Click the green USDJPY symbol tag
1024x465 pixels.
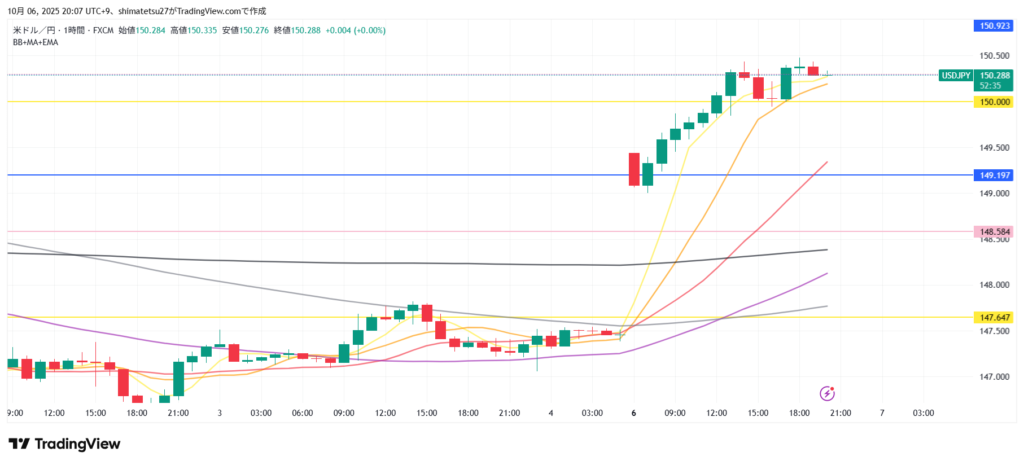point(955,75)
